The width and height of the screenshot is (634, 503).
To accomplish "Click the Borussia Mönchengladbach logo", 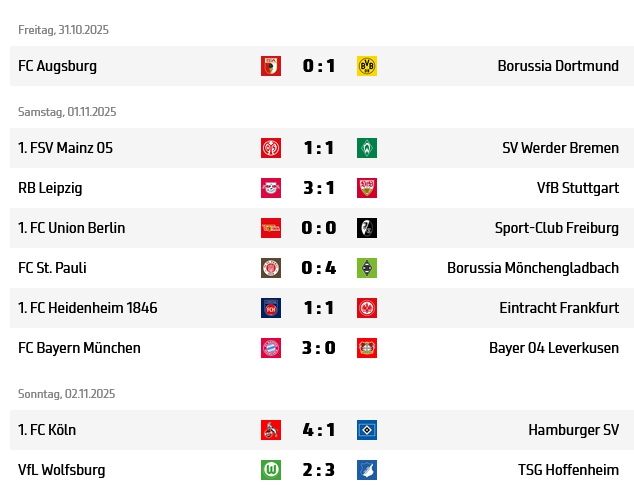I will click(367, 268).
